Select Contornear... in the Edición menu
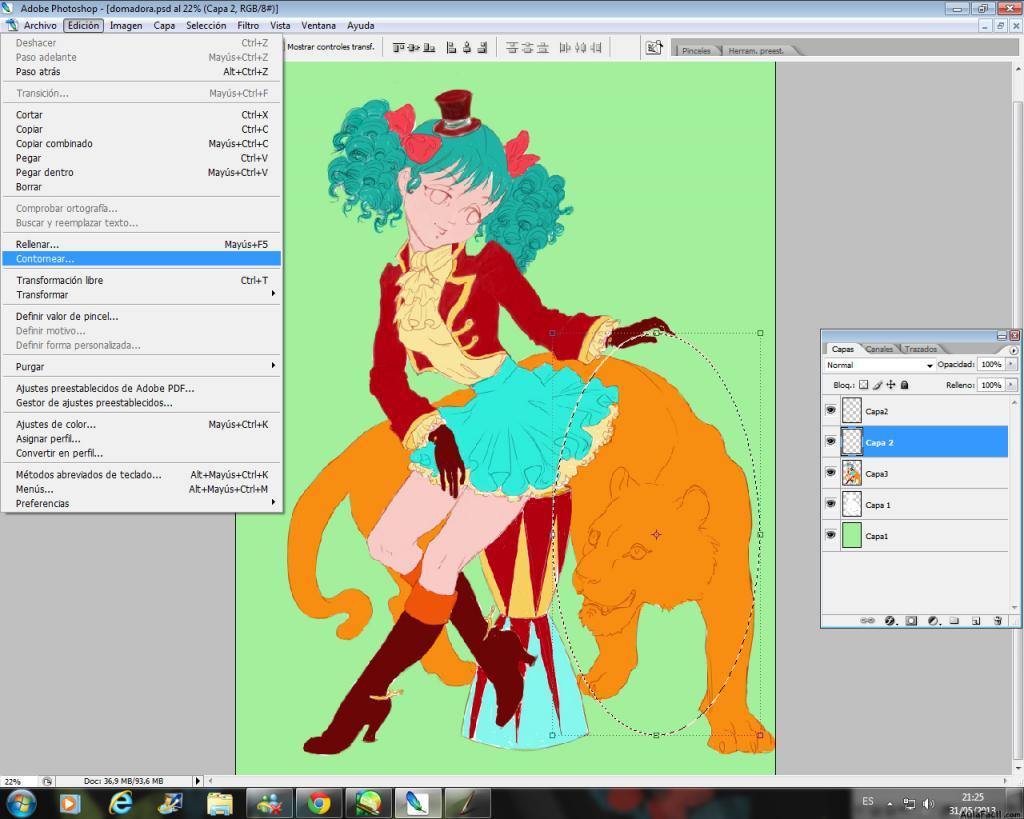Viewport: 1024px width, 819px height. [x=141, y=259]
